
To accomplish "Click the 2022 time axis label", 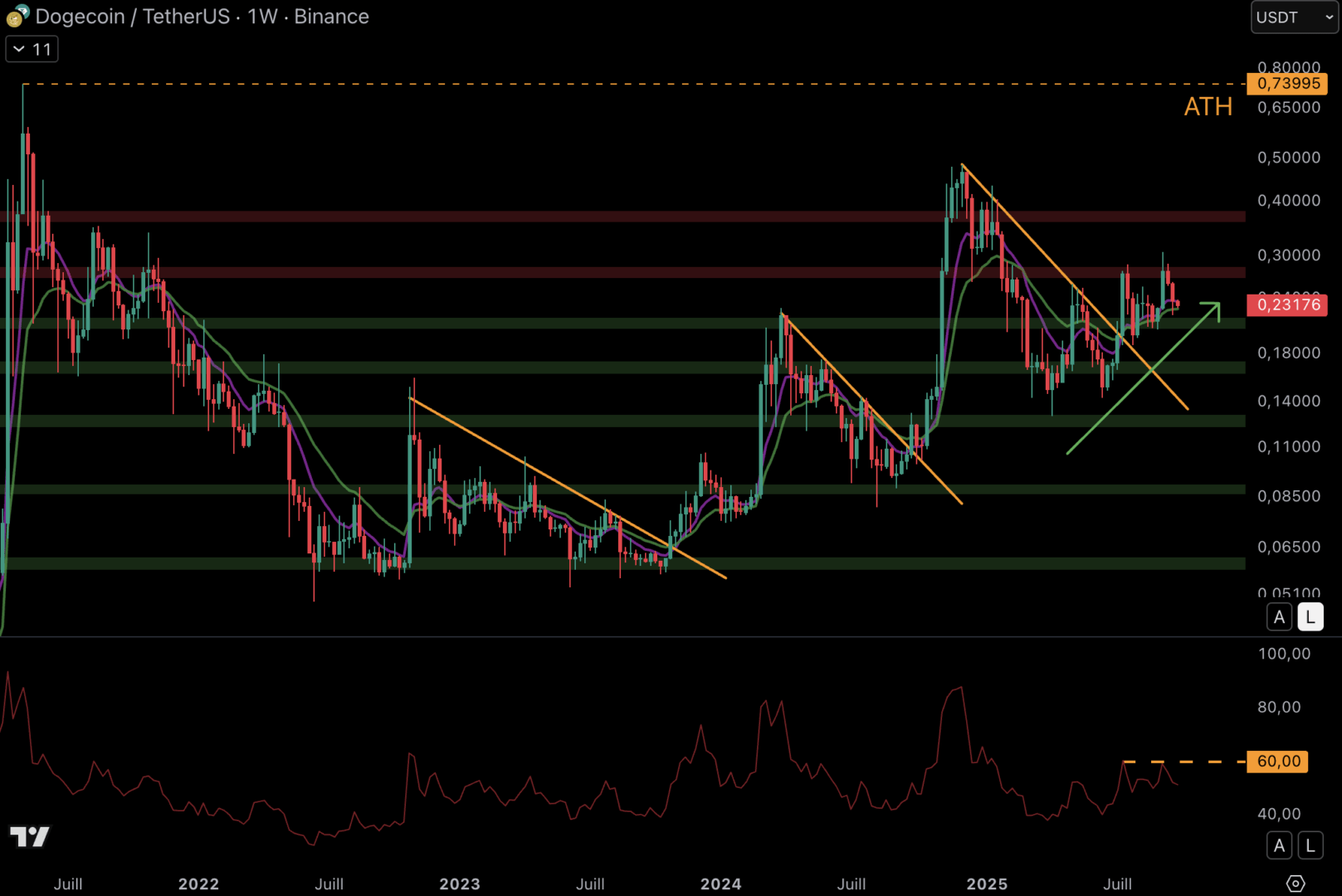I will tap(198, 884).
